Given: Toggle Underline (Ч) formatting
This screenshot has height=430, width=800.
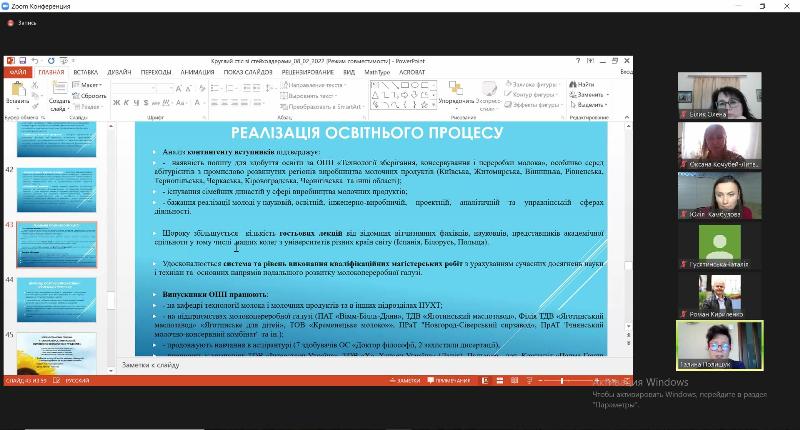Looking at the screenshot, I should coord(136,103).
